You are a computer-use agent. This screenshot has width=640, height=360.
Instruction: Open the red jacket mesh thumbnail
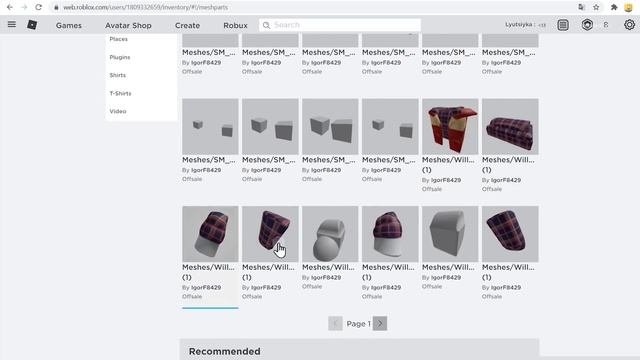450,127
